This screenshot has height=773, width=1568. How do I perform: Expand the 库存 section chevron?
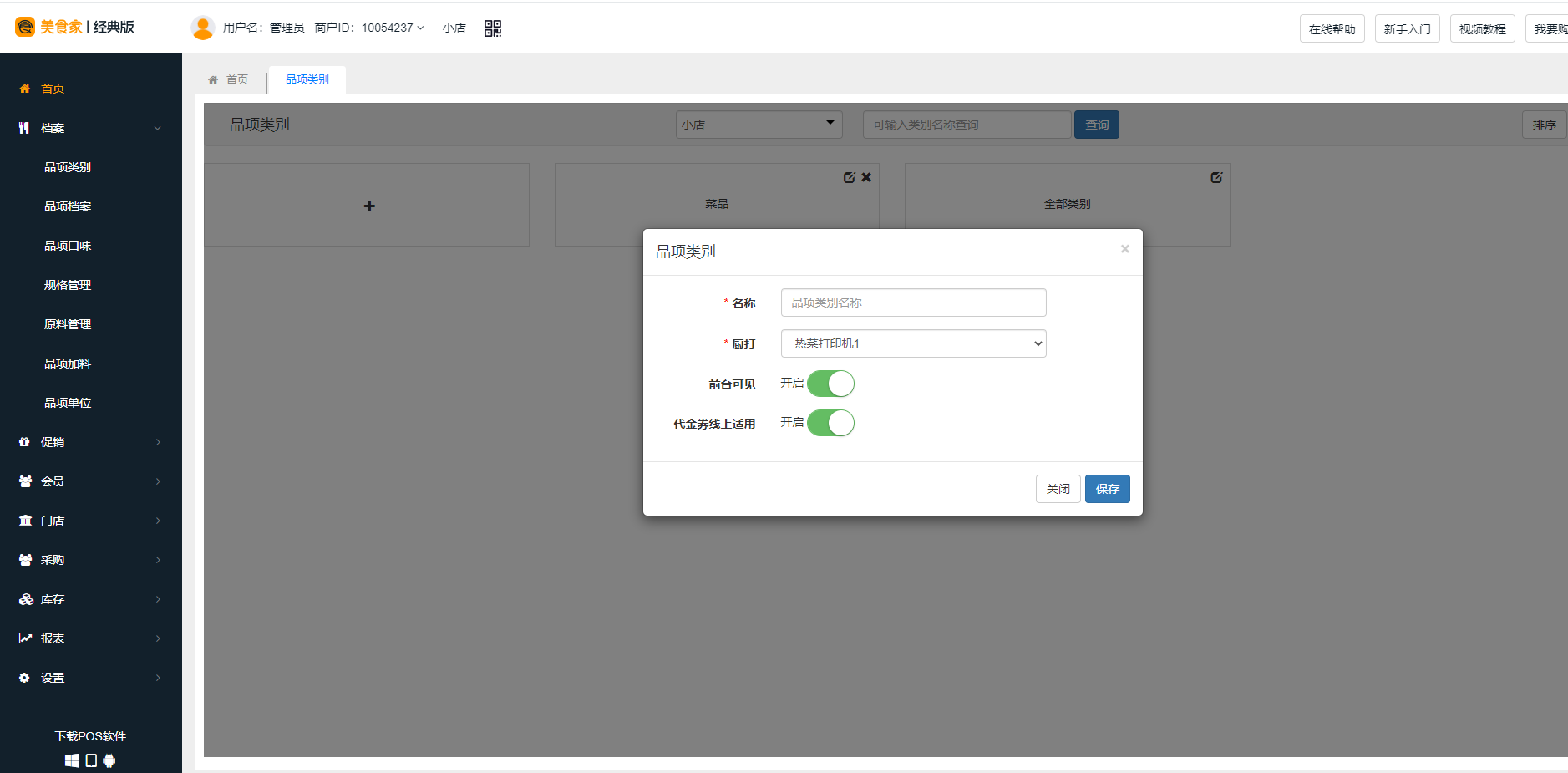pyautogui.click(x=158, y=599)
